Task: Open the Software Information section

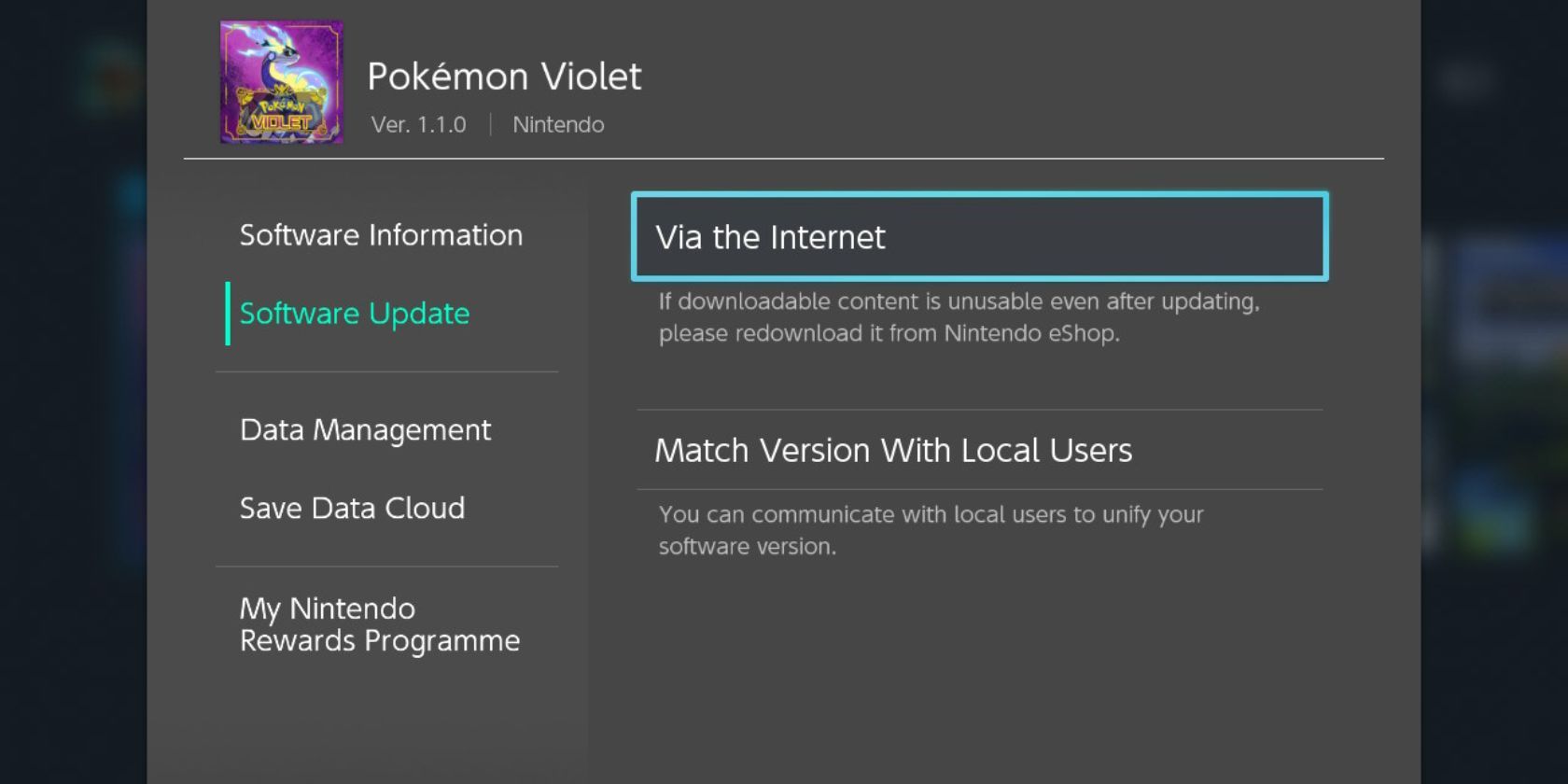Action: tap(381, 235)
